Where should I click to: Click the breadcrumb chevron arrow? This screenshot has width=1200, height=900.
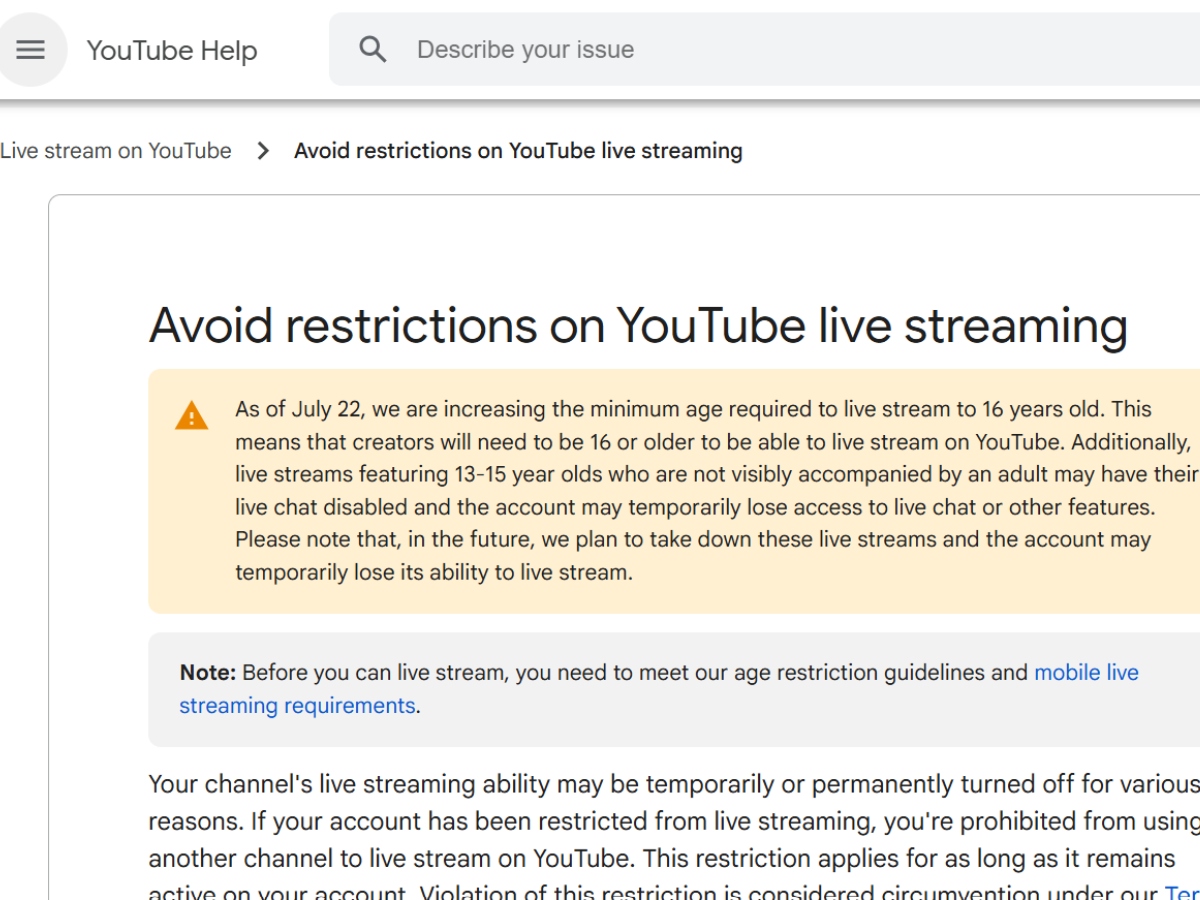263,151
